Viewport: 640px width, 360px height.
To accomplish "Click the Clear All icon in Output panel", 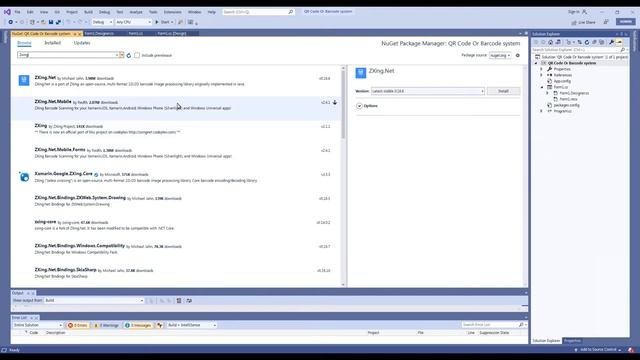I will pos(179,300).
